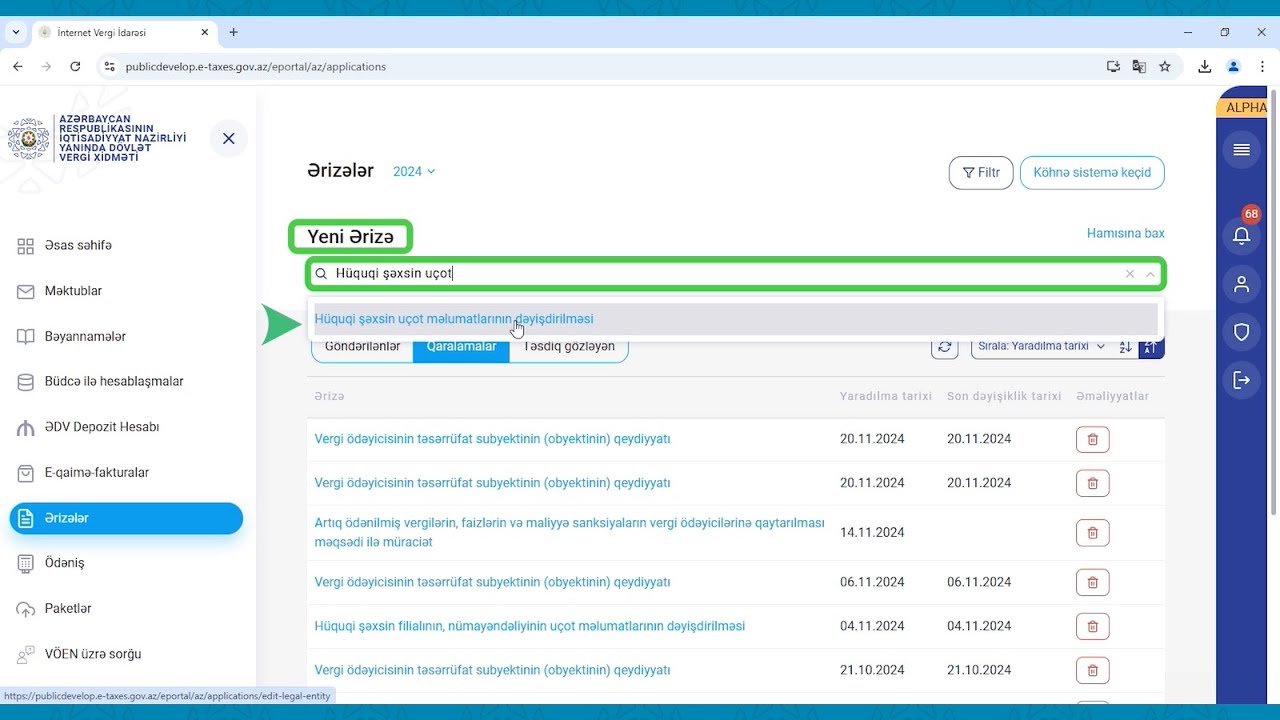1280x720 pixels.
Task: Delete the 06.11.2024 draft application
Action: point(1092,583)
